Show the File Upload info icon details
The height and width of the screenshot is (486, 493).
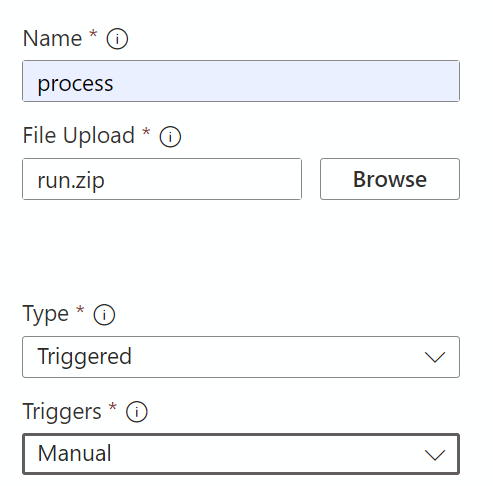click(170, 136)
